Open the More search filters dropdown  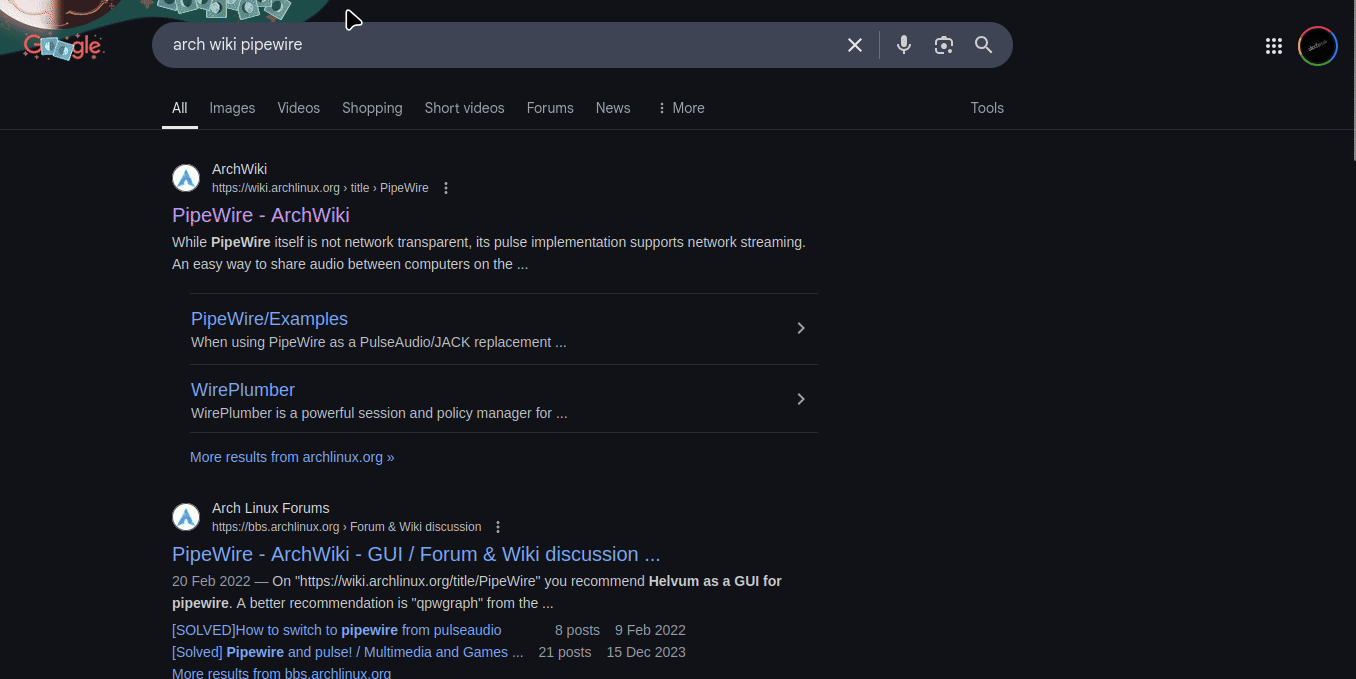[x=680, y=108]
